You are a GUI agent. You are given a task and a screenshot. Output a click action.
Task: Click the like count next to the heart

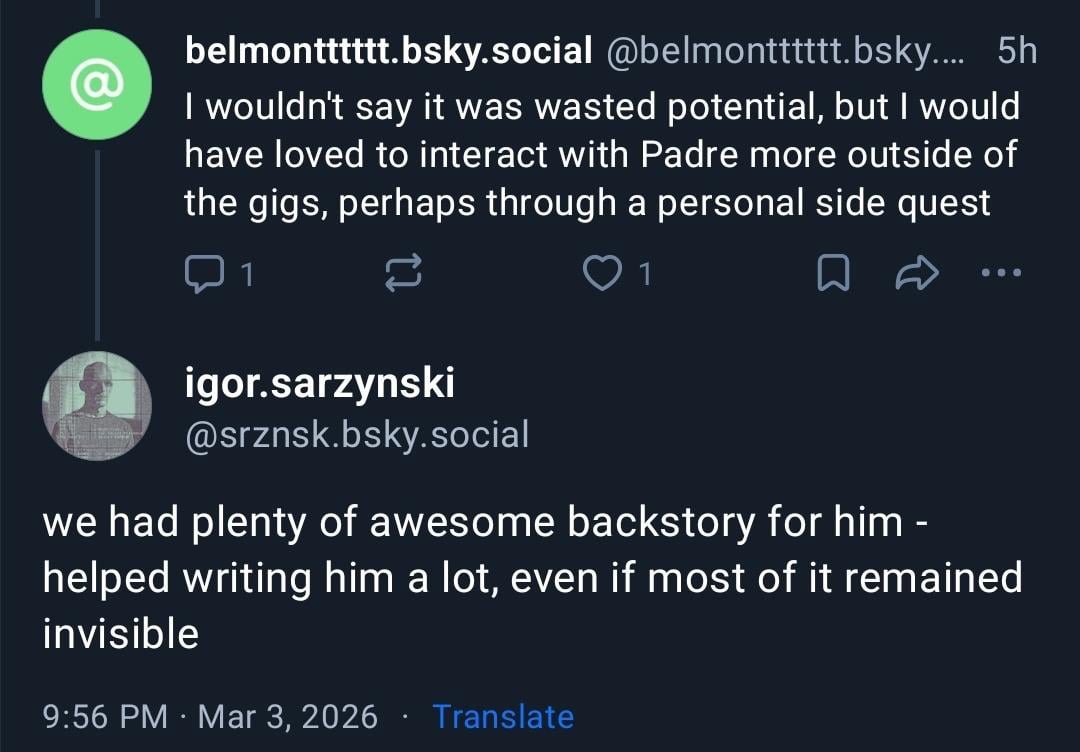[x=645, y=274]
